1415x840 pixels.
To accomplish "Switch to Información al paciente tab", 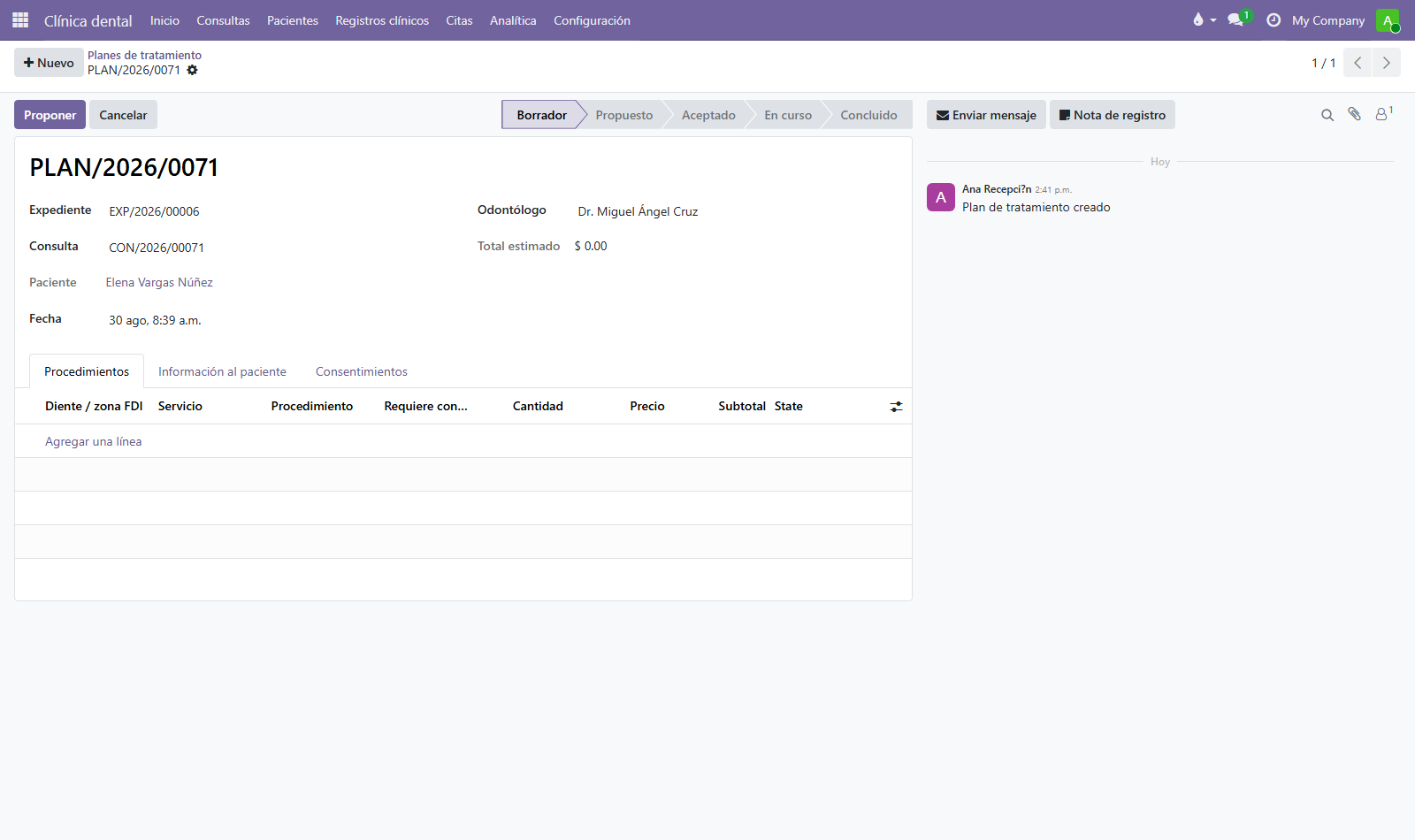I will click(x=222, y=371).
